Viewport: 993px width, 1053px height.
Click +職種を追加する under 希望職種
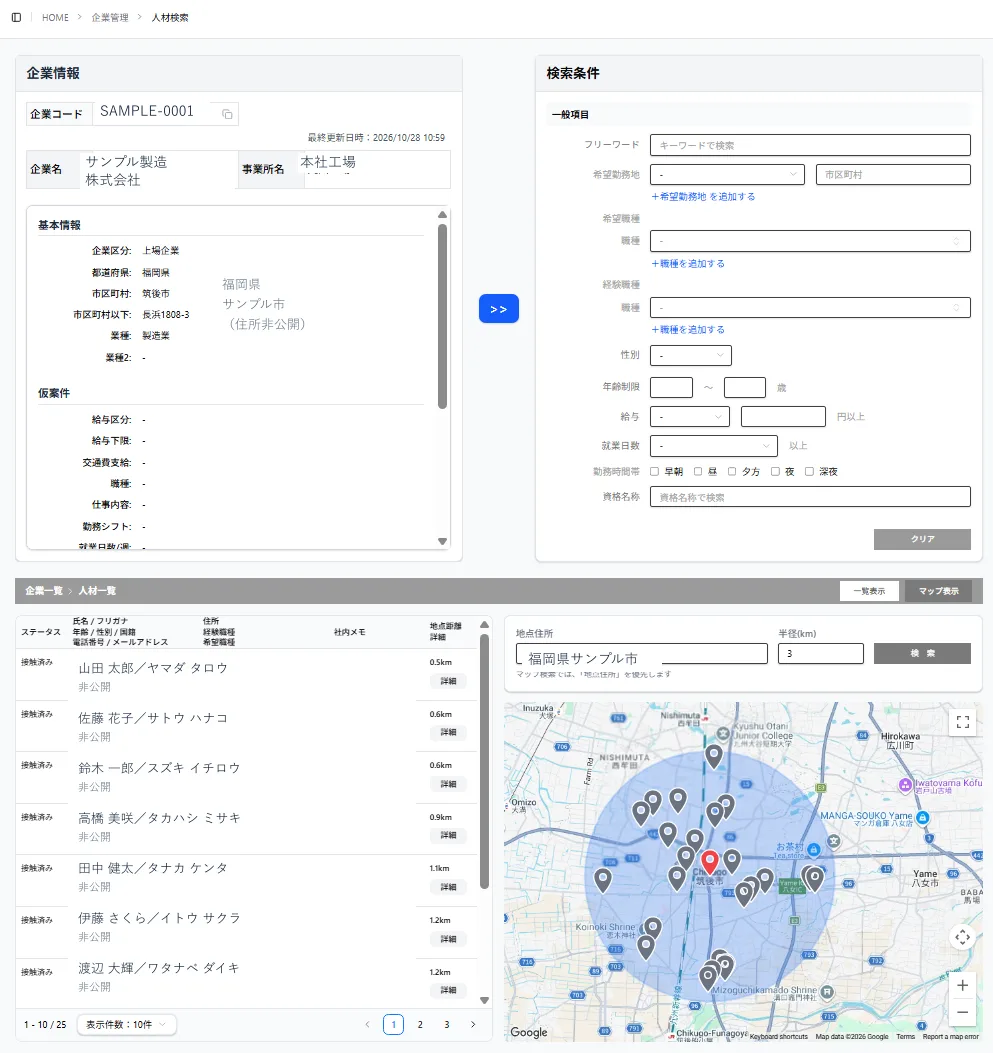(x=688, y=264)
